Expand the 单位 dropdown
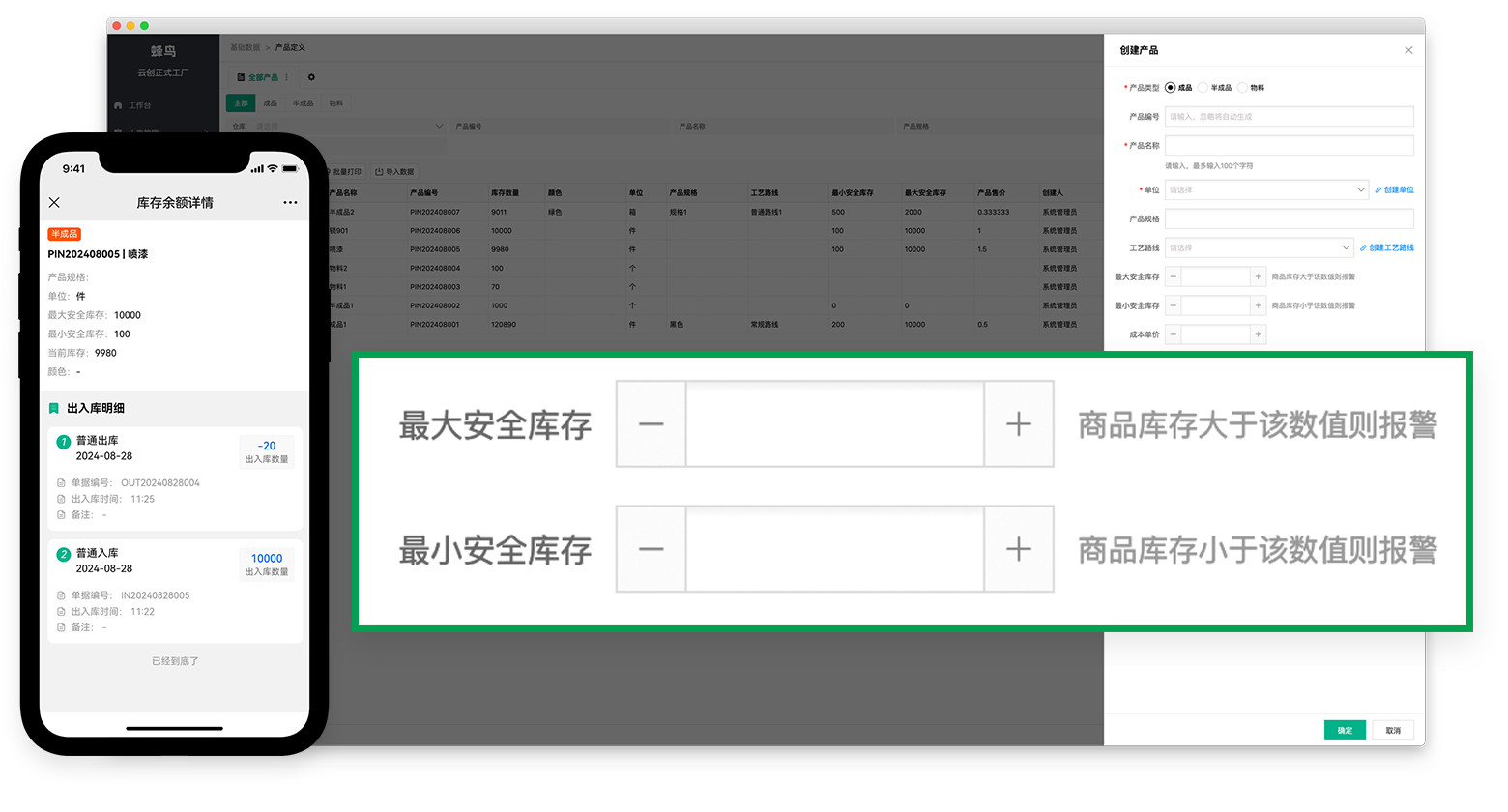Image resolution: width=1508 pixels, height=812 pixels. click(x=1266, y=190)
